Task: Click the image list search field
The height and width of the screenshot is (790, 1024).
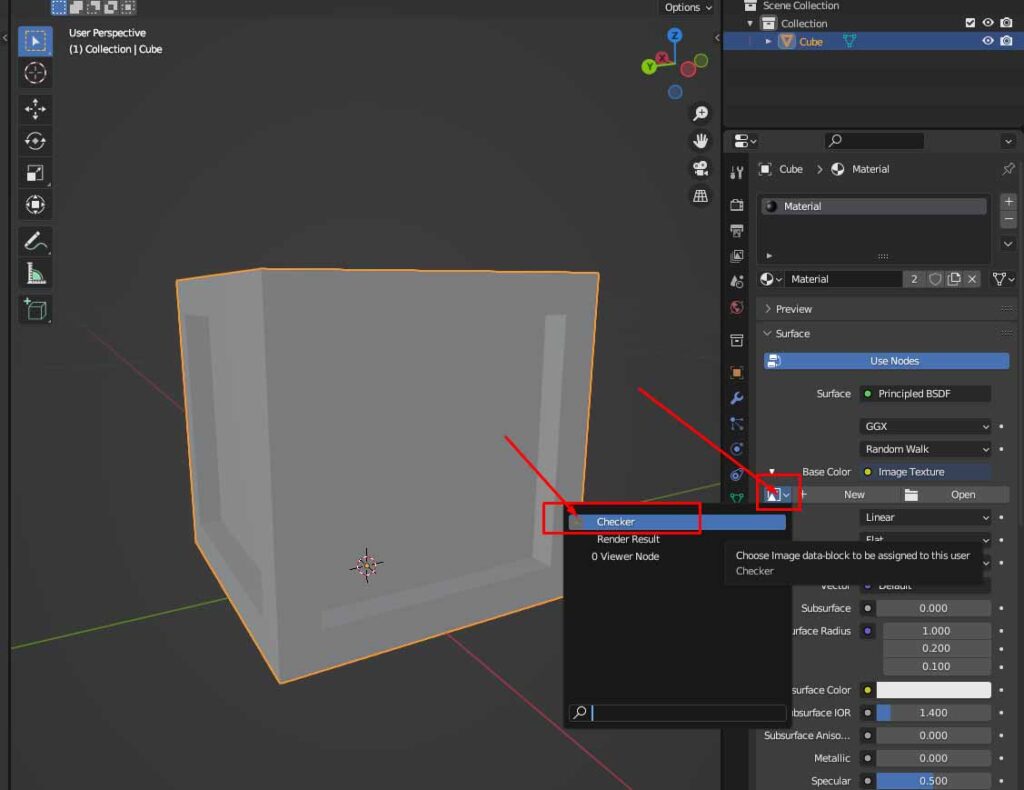Action: click(x=677, y=713)
